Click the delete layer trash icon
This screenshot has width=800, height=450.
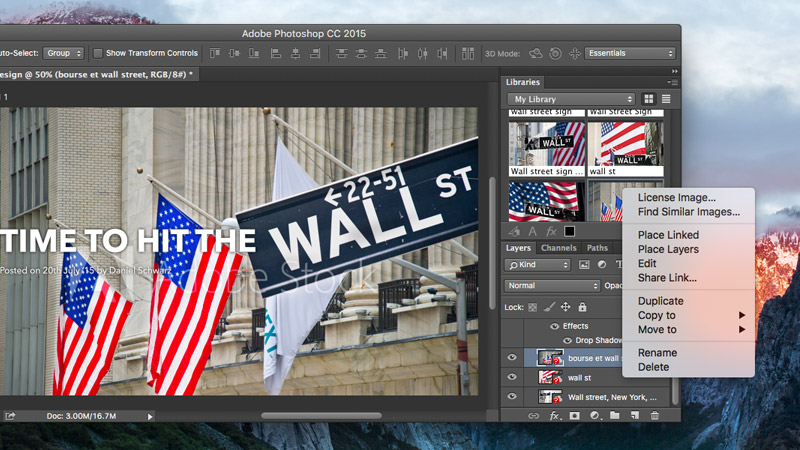pos(655,416)
